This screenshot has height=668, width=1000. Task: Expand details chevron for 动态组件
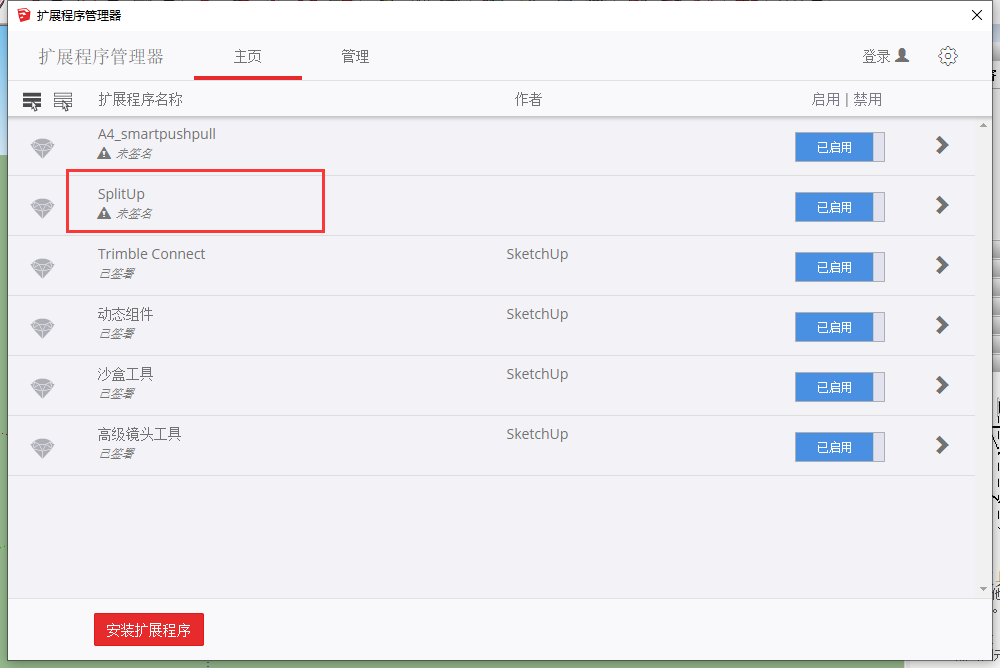(942, 325)
